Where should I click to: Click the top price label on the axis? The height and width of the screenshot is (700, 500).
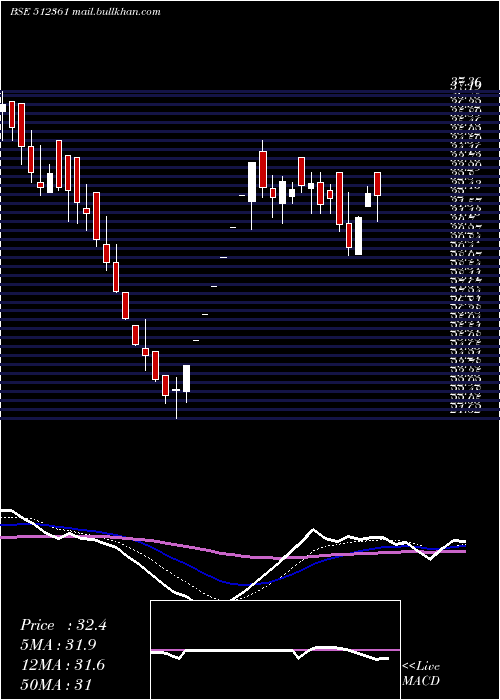coord(466,83)
